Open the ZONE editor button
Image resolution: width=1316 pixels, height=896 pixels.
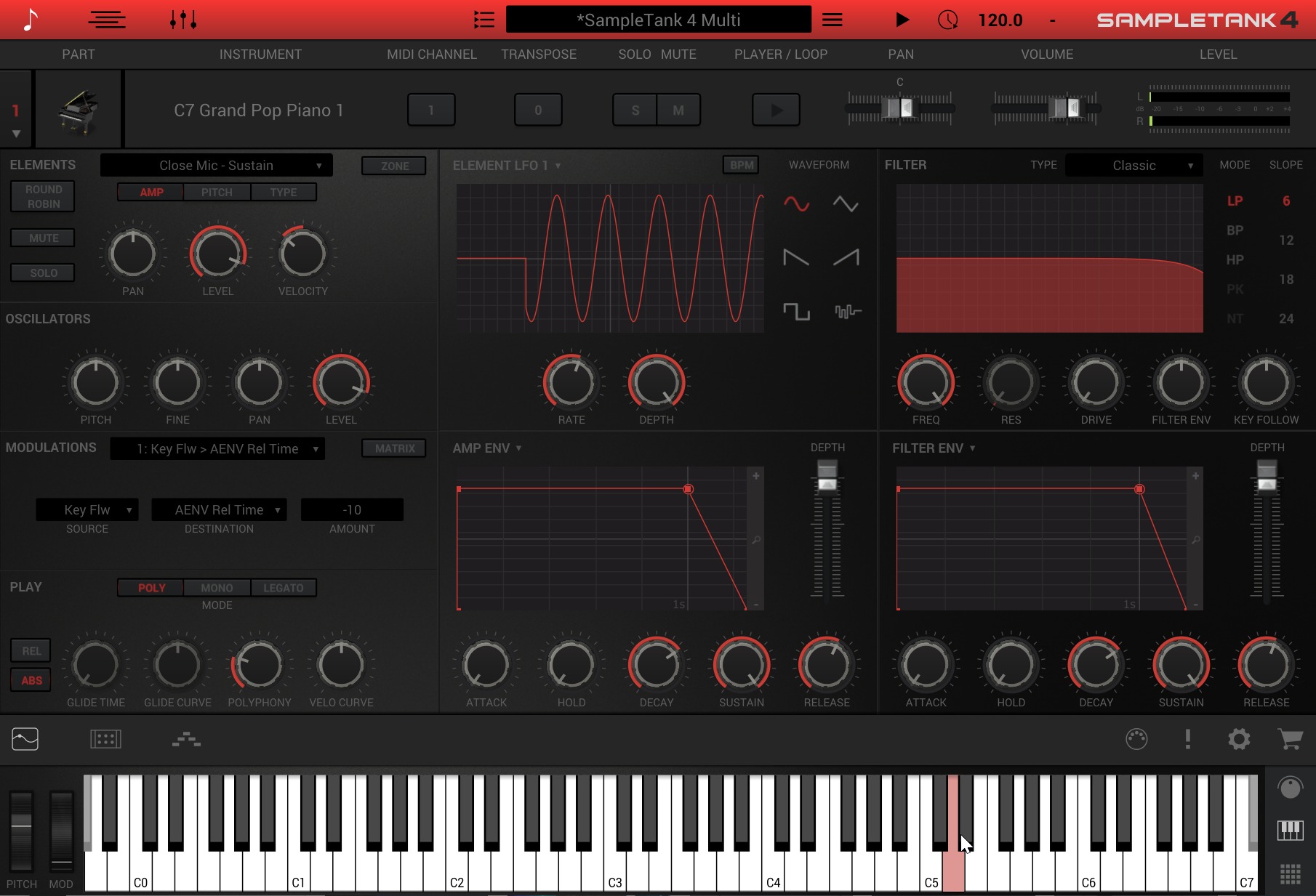coord(395,166)
